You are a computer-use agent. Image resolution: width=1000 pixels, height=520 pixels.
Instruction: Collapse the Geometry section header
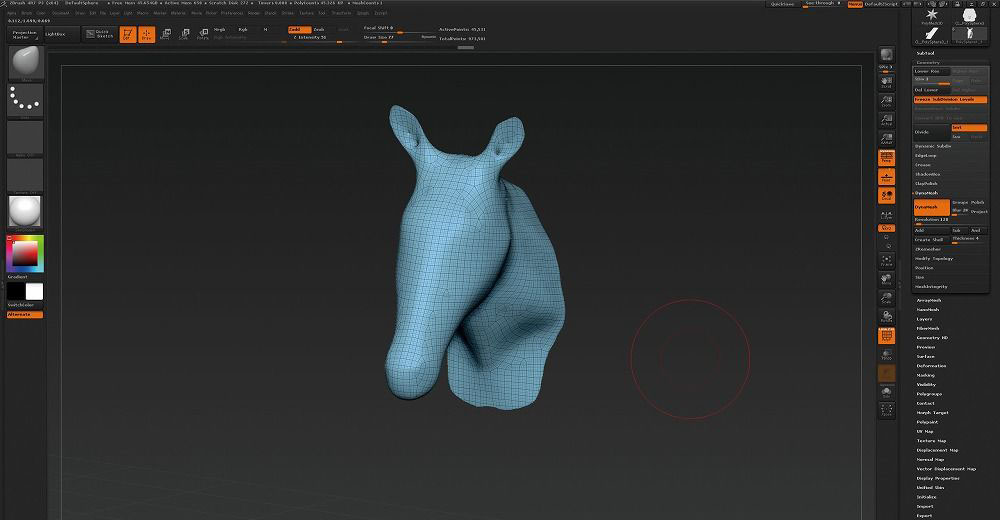click(928, 63)
